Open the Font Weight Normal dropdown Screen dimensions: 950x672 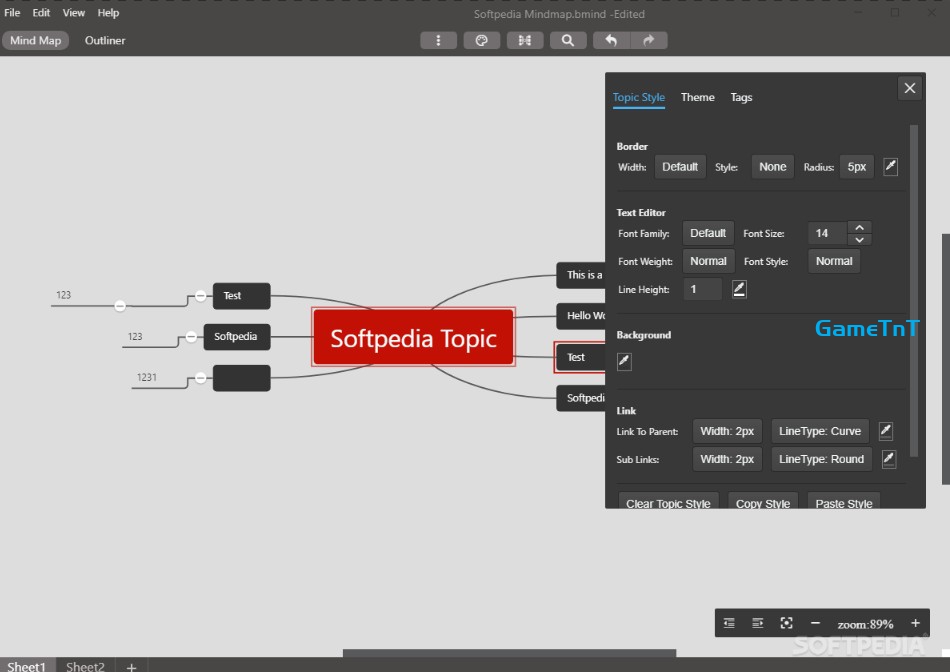coord(708,261)
